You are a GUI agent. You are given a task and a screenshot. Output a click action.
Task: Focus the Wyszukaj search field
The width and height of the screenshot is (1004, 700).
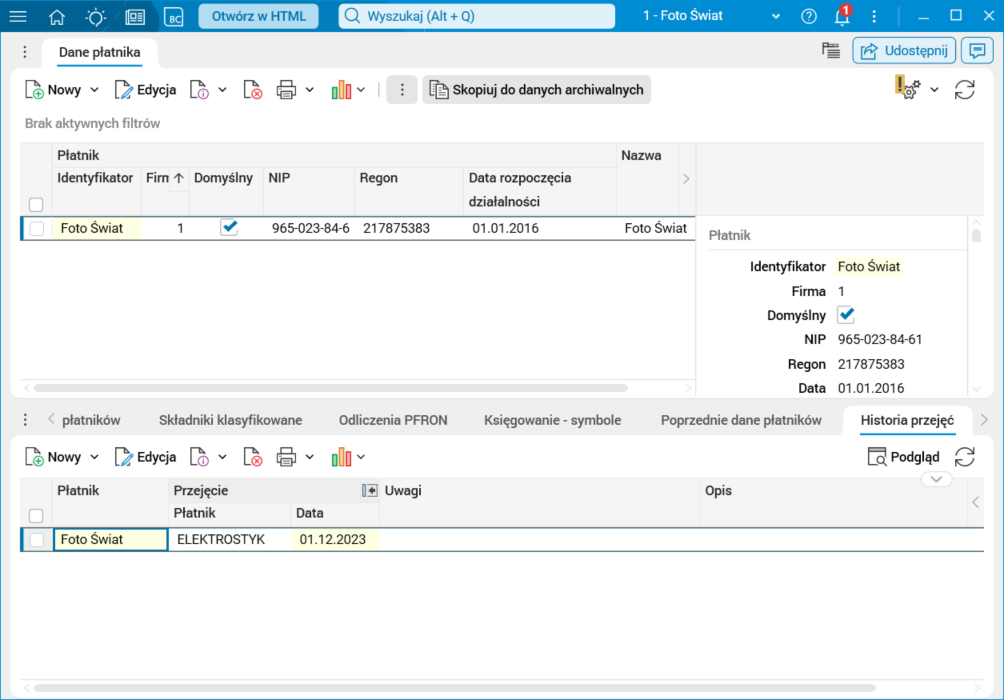tap(476, 16)
